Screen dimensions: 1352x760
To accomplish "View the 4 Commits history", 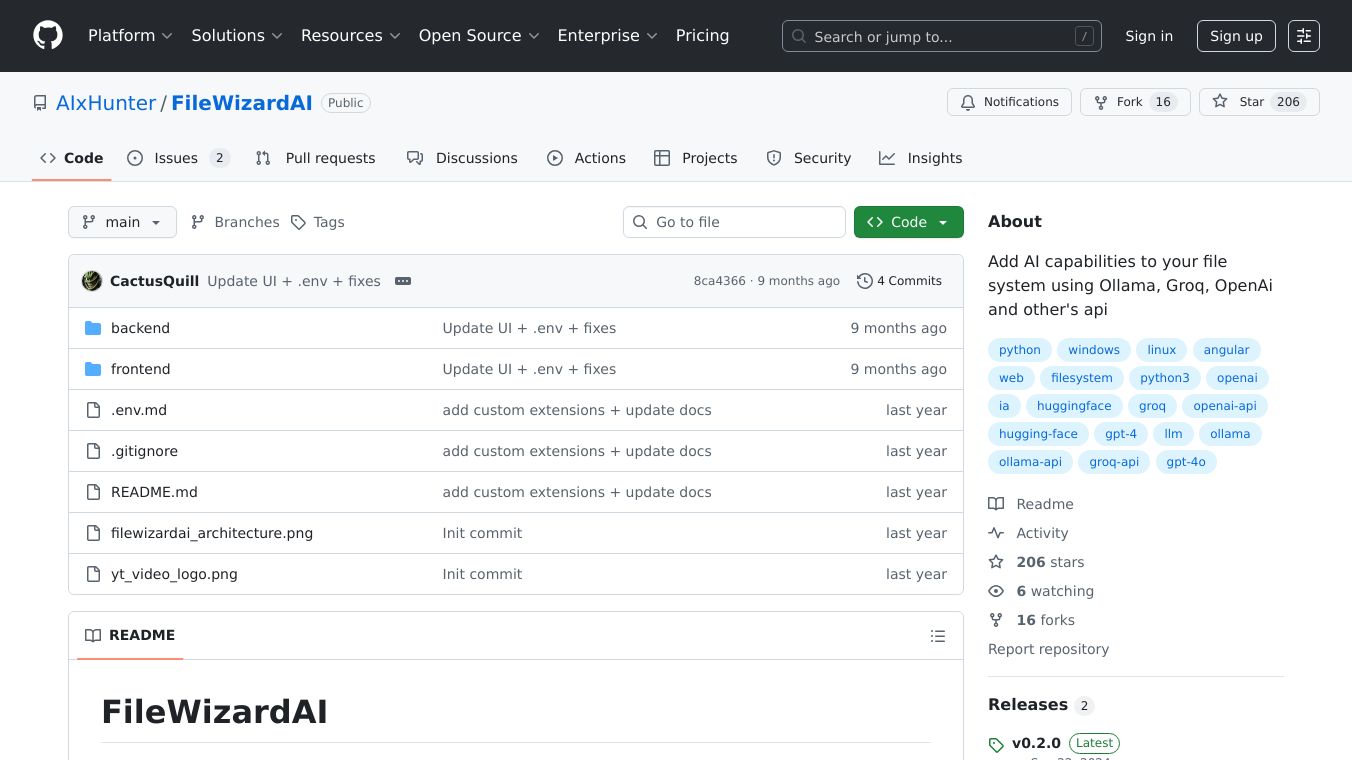I will point(899,281).
